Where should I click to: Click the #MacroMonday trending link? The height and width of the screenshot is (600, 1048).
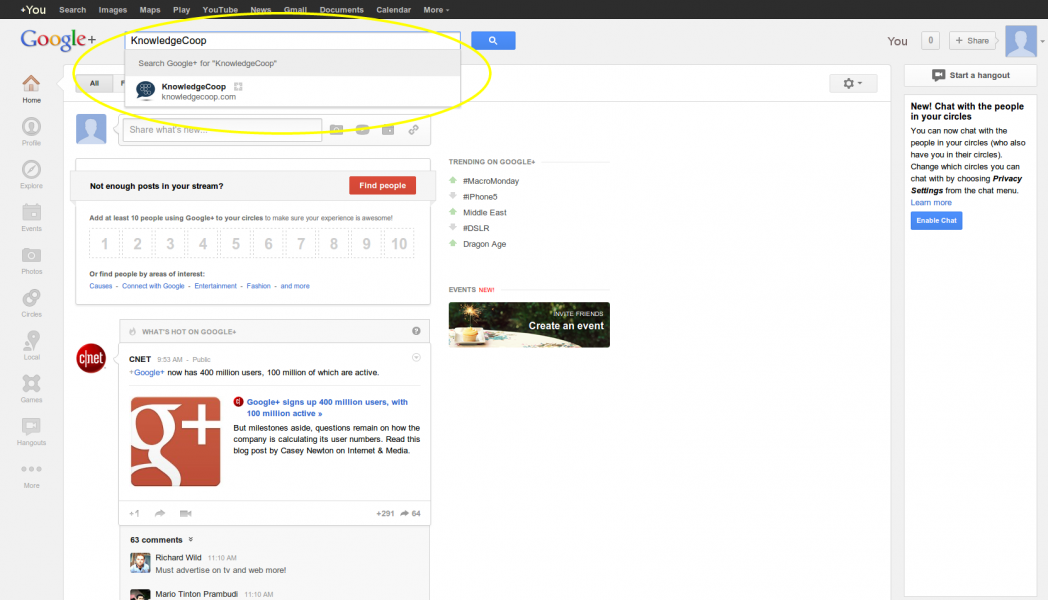click(x=491, y=181)
